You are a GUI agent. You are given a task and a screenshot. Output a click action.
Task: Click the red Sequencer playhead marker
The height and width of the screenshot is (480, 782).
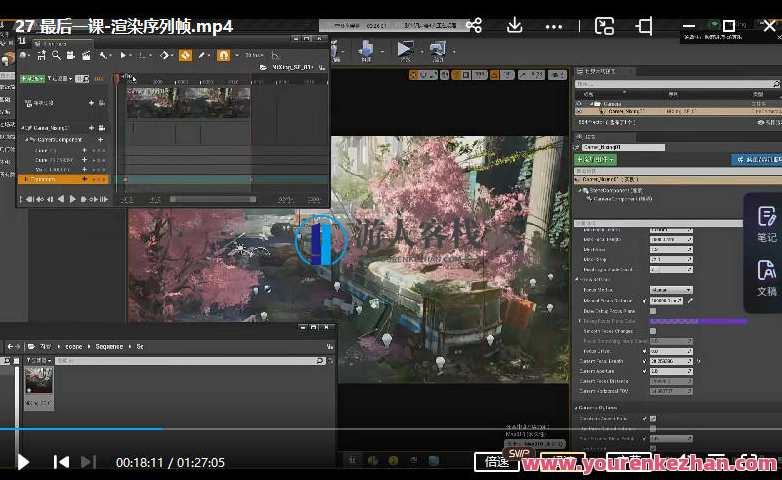tap(117, 79)
